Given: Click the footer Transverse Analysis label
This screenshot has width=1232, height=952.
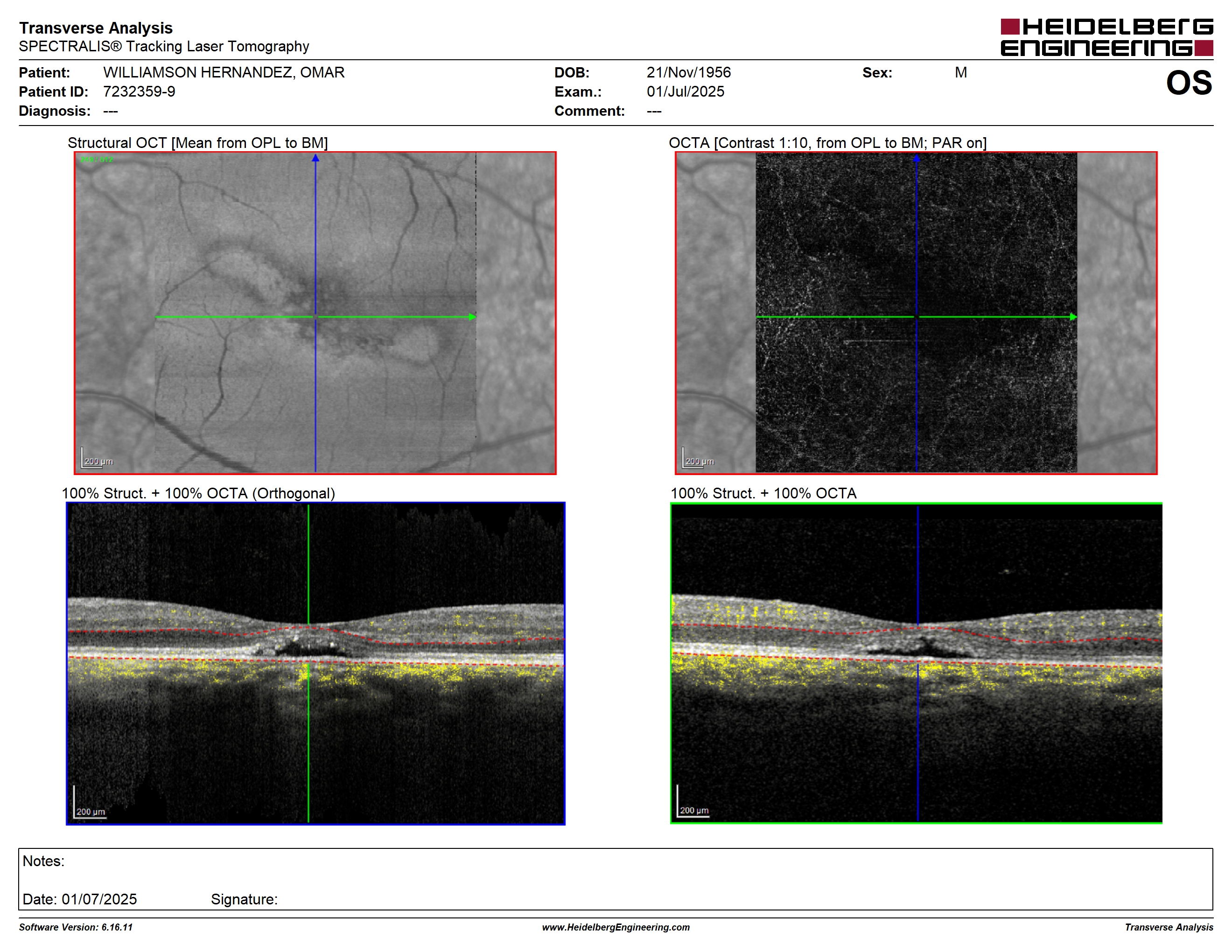Looking at the screenshot, I should pos(1169,927).
